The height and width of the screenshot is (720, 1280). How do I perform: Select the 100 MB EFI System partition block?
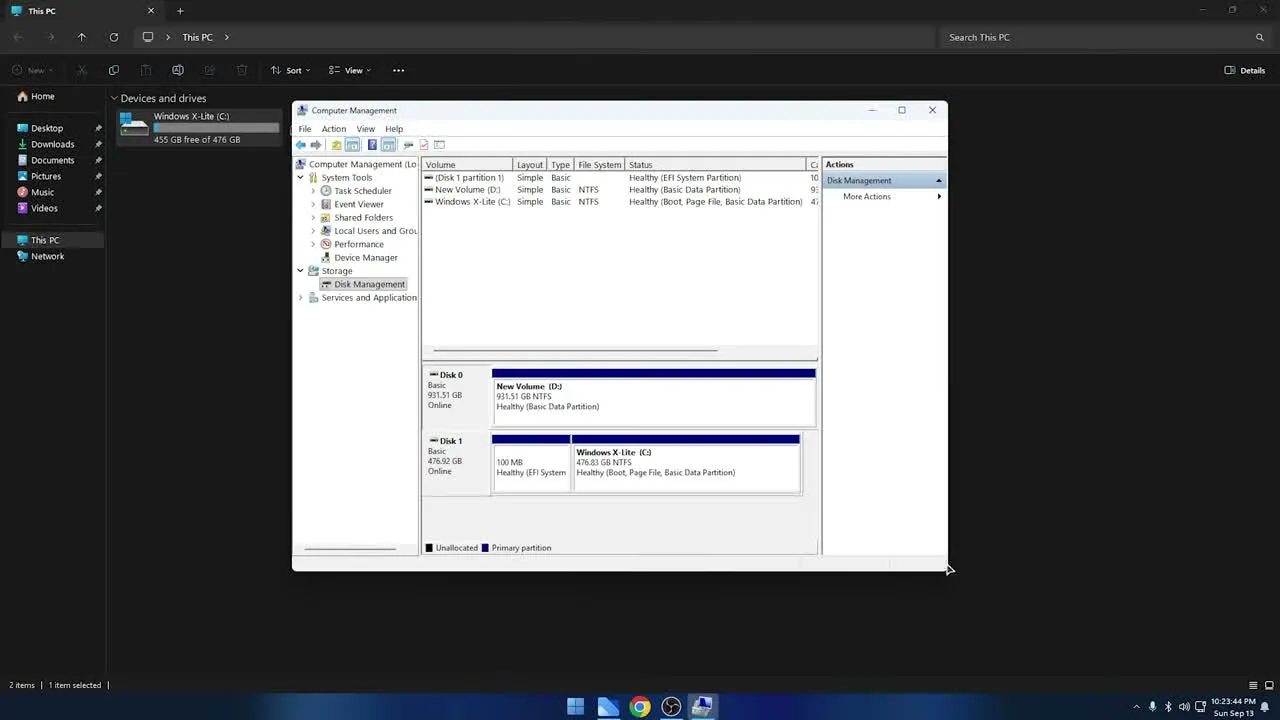[531, 464]
